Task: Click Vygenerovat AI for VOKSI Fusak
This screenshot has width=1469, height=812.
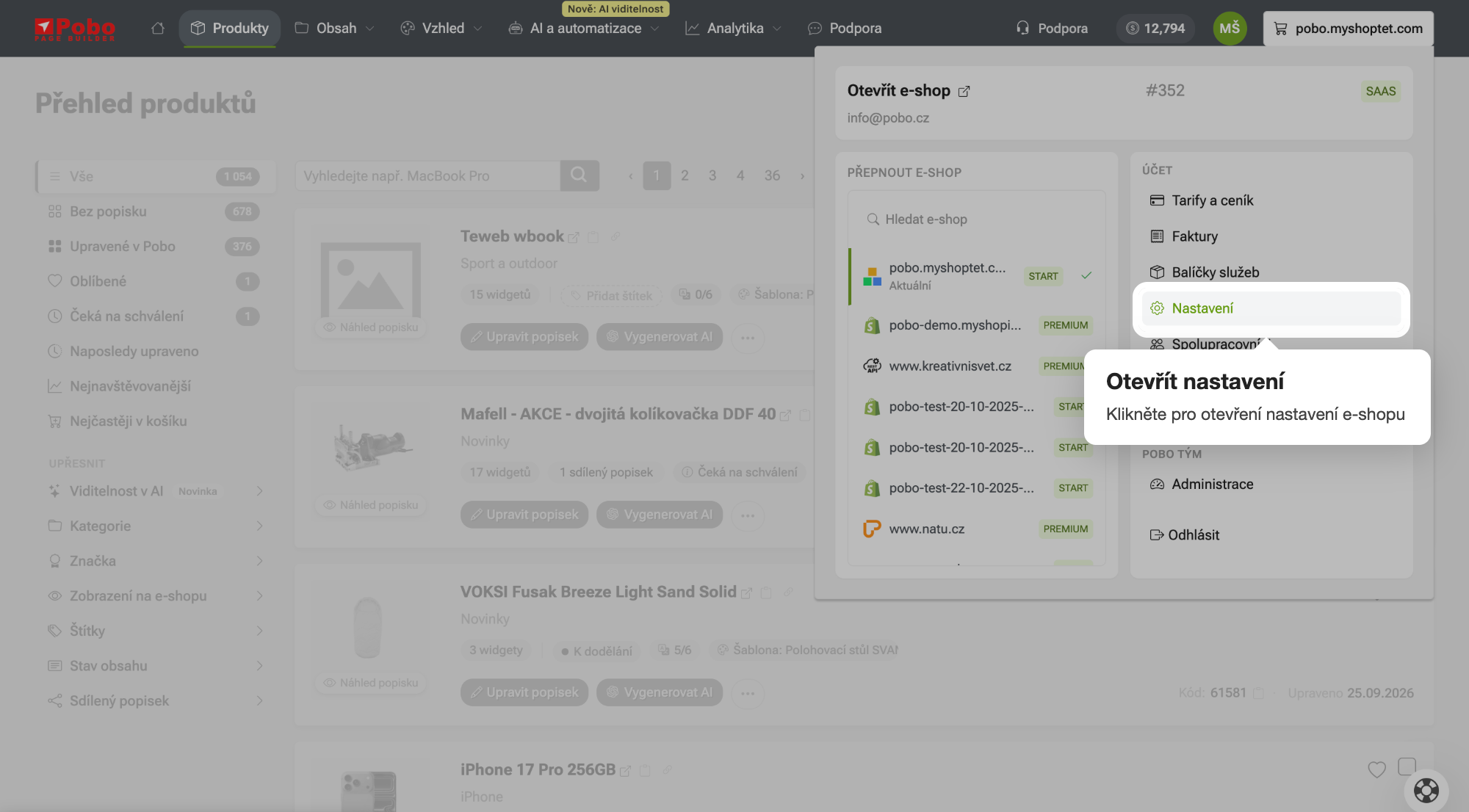Action: [x=660, y=692]
